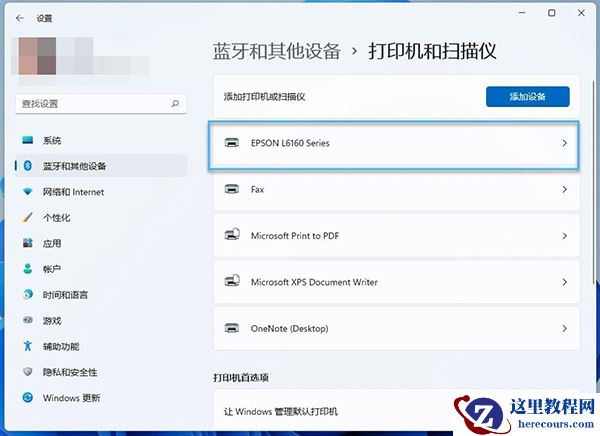
Task: Click the Bluetooth icon in sidebar
Action: [28, 166]
